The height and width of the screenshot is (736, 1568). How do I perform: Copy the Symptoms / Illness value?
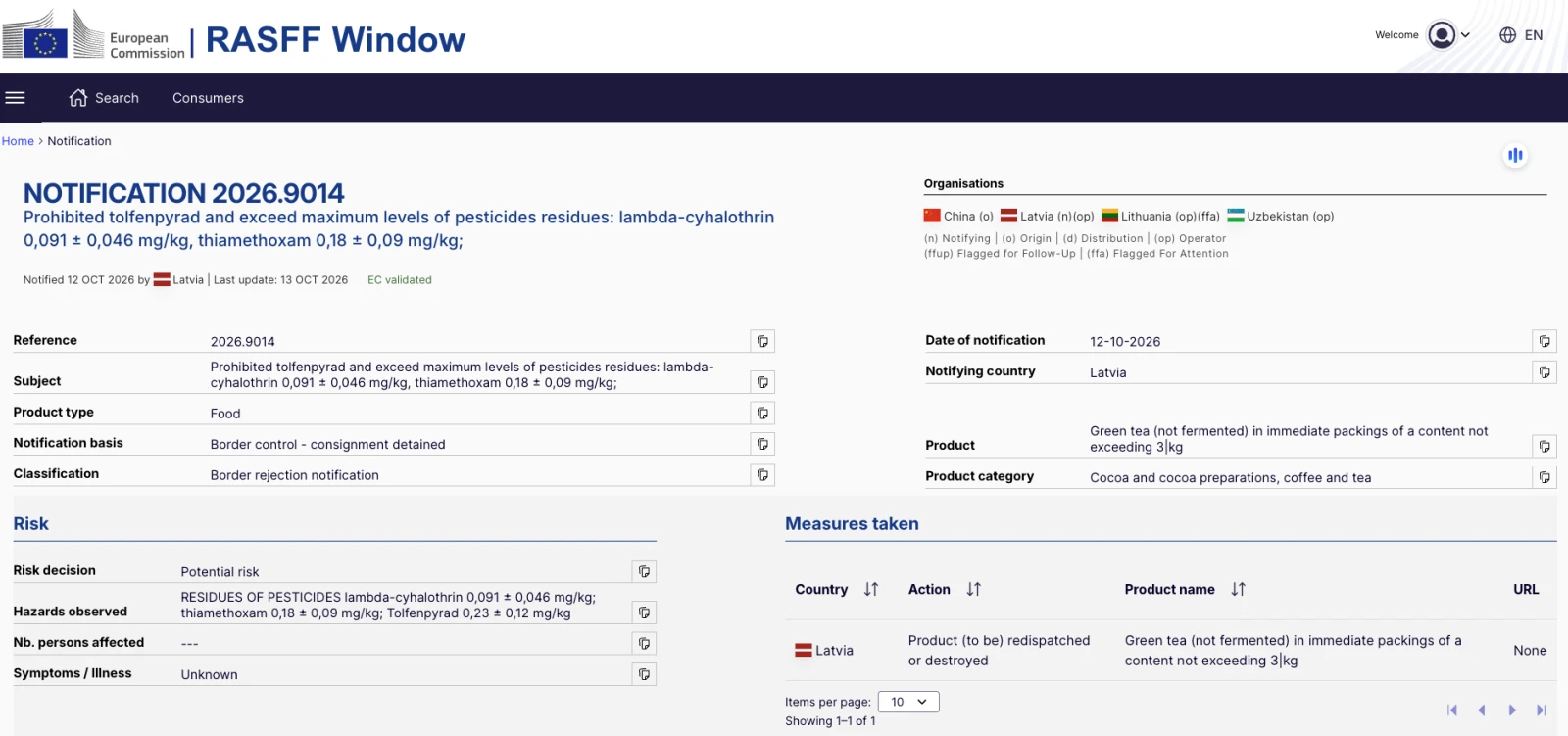[644, 674]
